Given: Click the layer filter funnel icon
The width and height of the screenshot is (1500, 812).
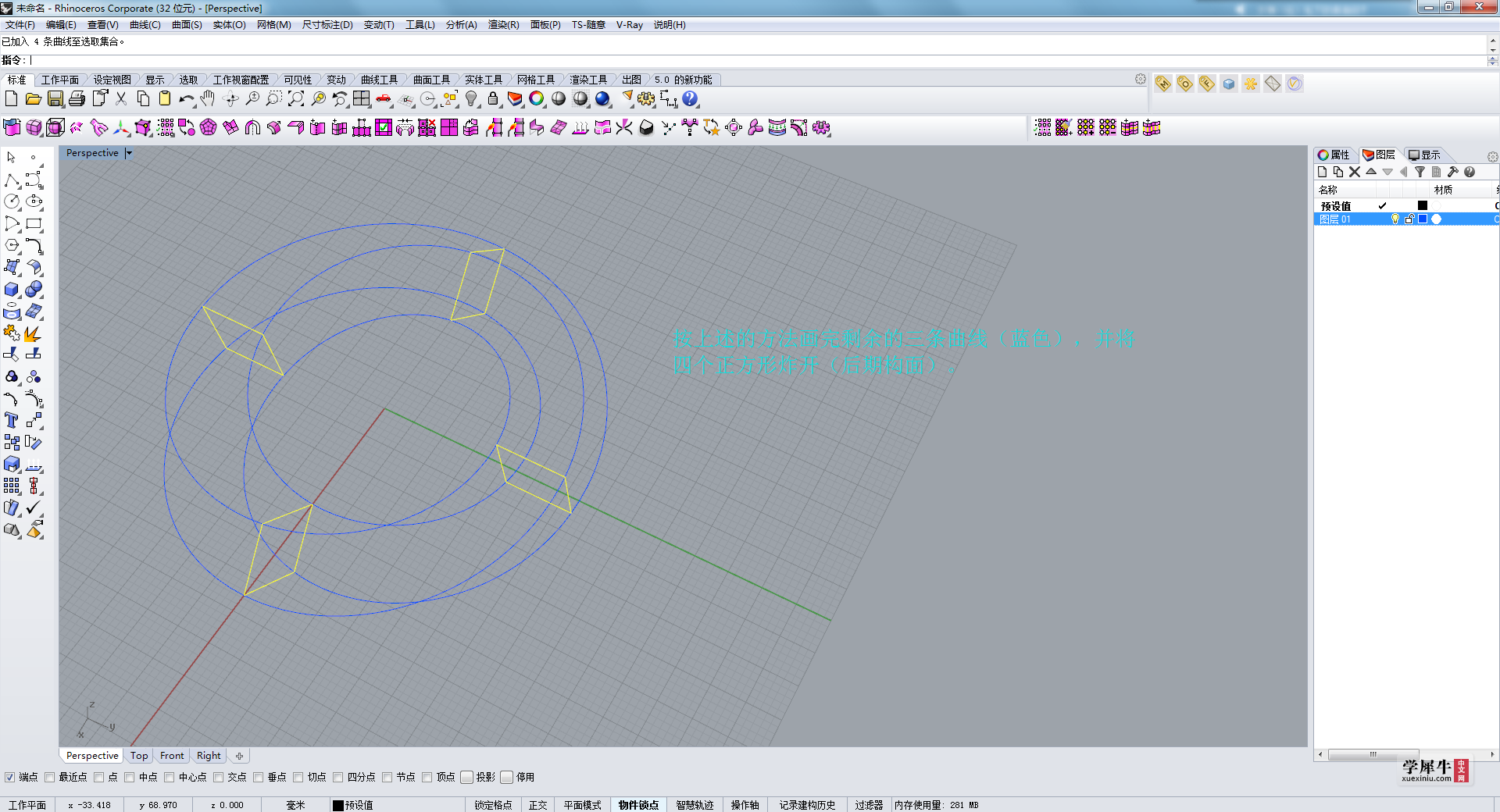Looking at the screenshot, I should 1420,172.
